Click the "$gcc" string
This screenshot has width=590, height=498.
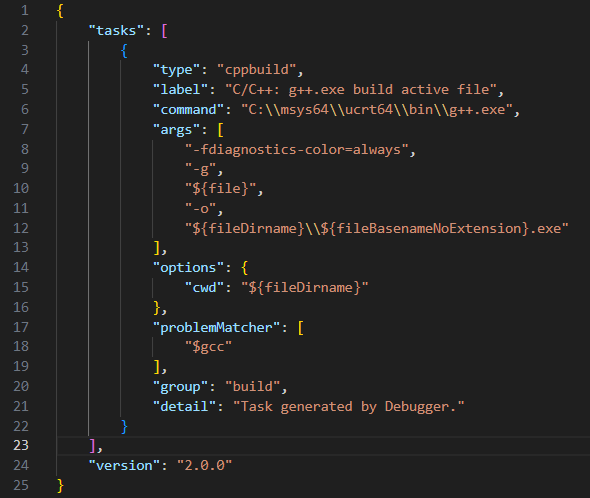coord(208,346)
